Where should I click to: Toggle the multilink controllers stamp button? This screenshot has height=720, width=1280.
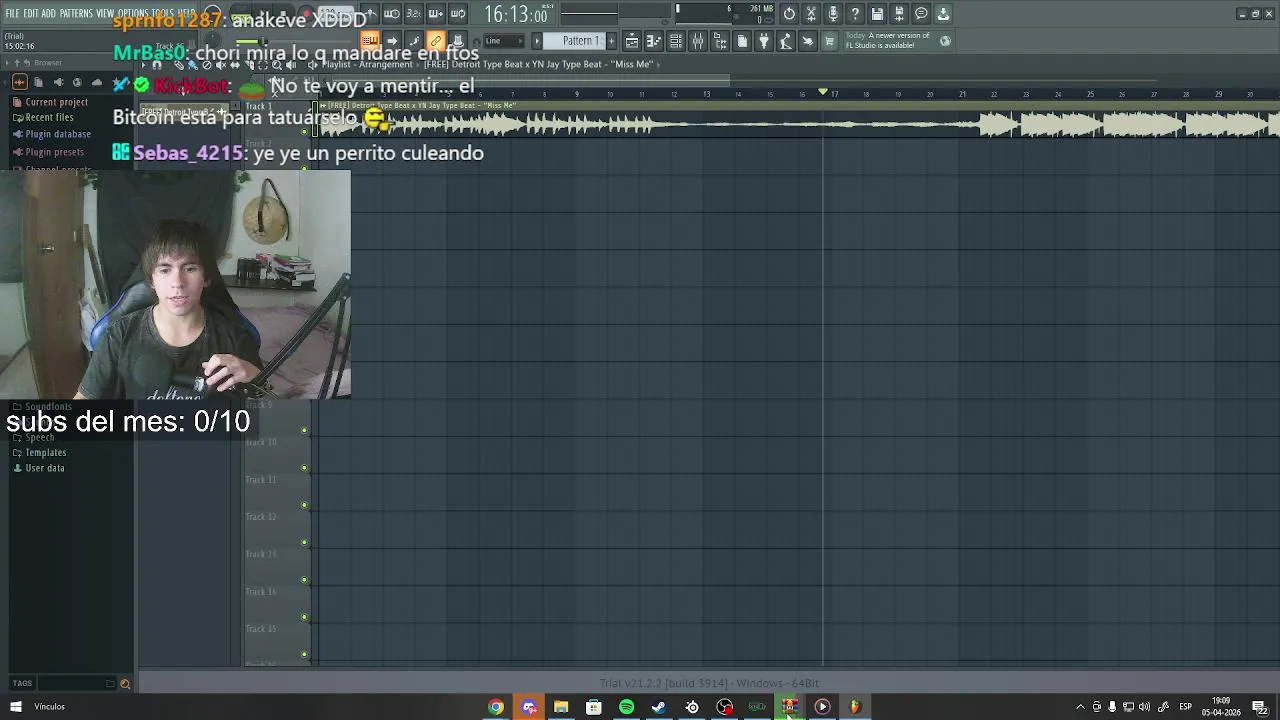pos(458,41)
